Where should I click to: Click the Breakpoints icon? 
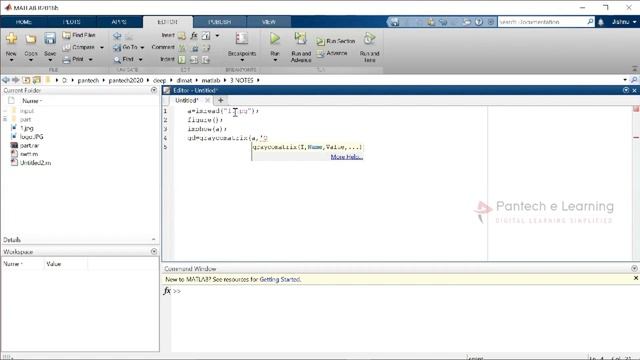coord(242,39)
